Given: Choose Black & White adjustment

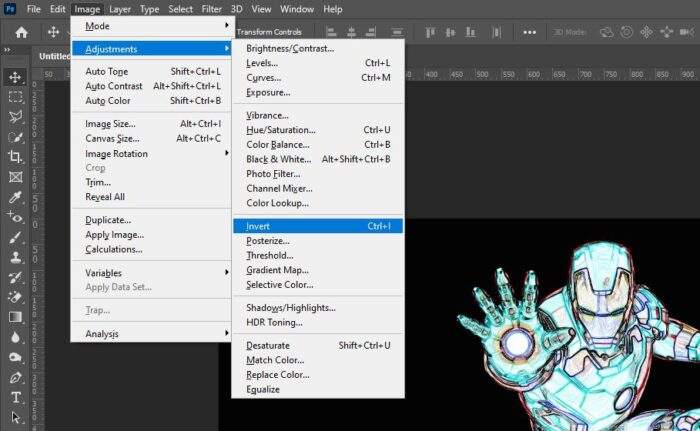Looking at the screenshot, I should tap(318, 159).
